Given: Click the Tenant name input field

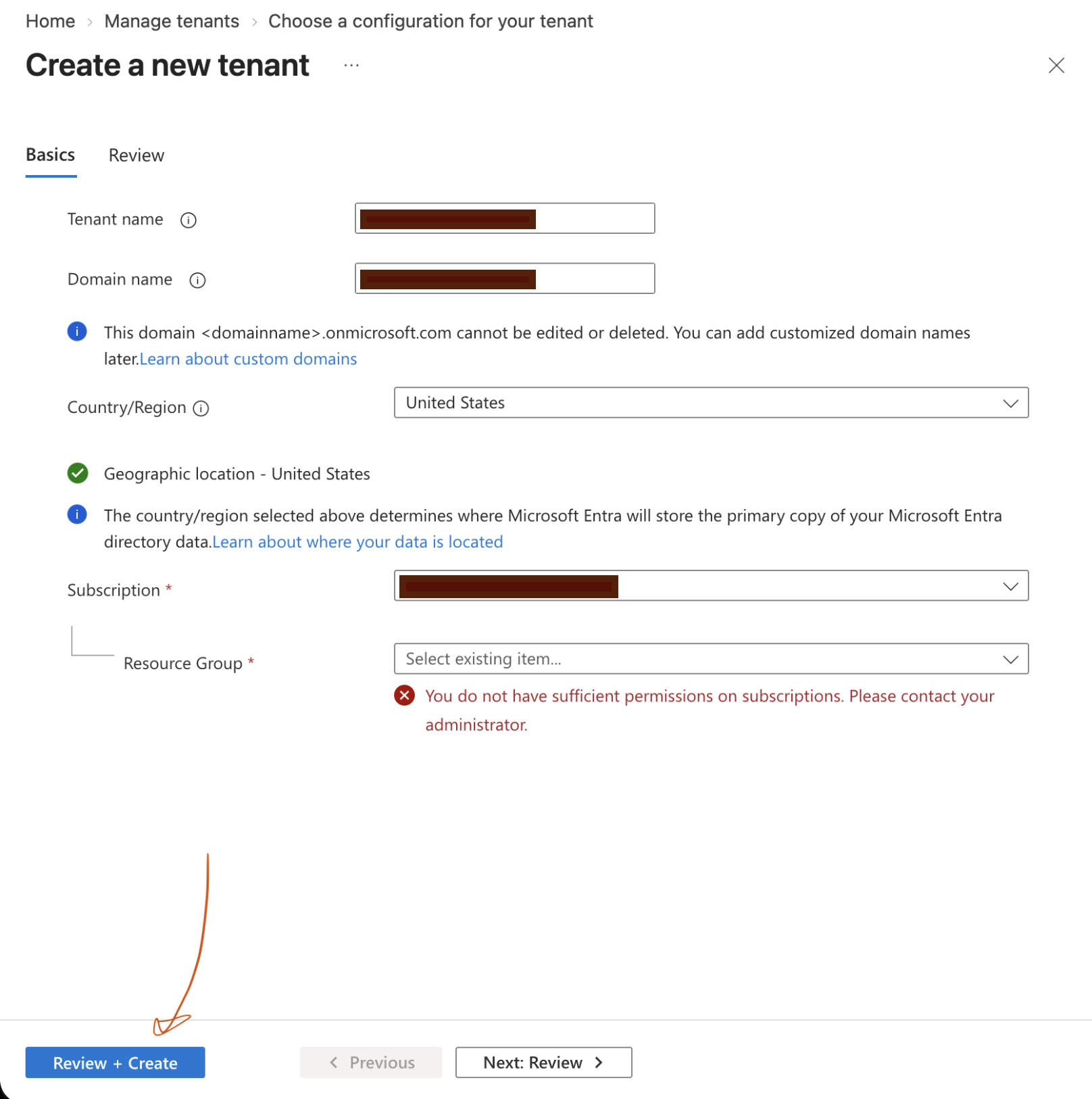Looking at the screenshot, I should coord(505,218).
